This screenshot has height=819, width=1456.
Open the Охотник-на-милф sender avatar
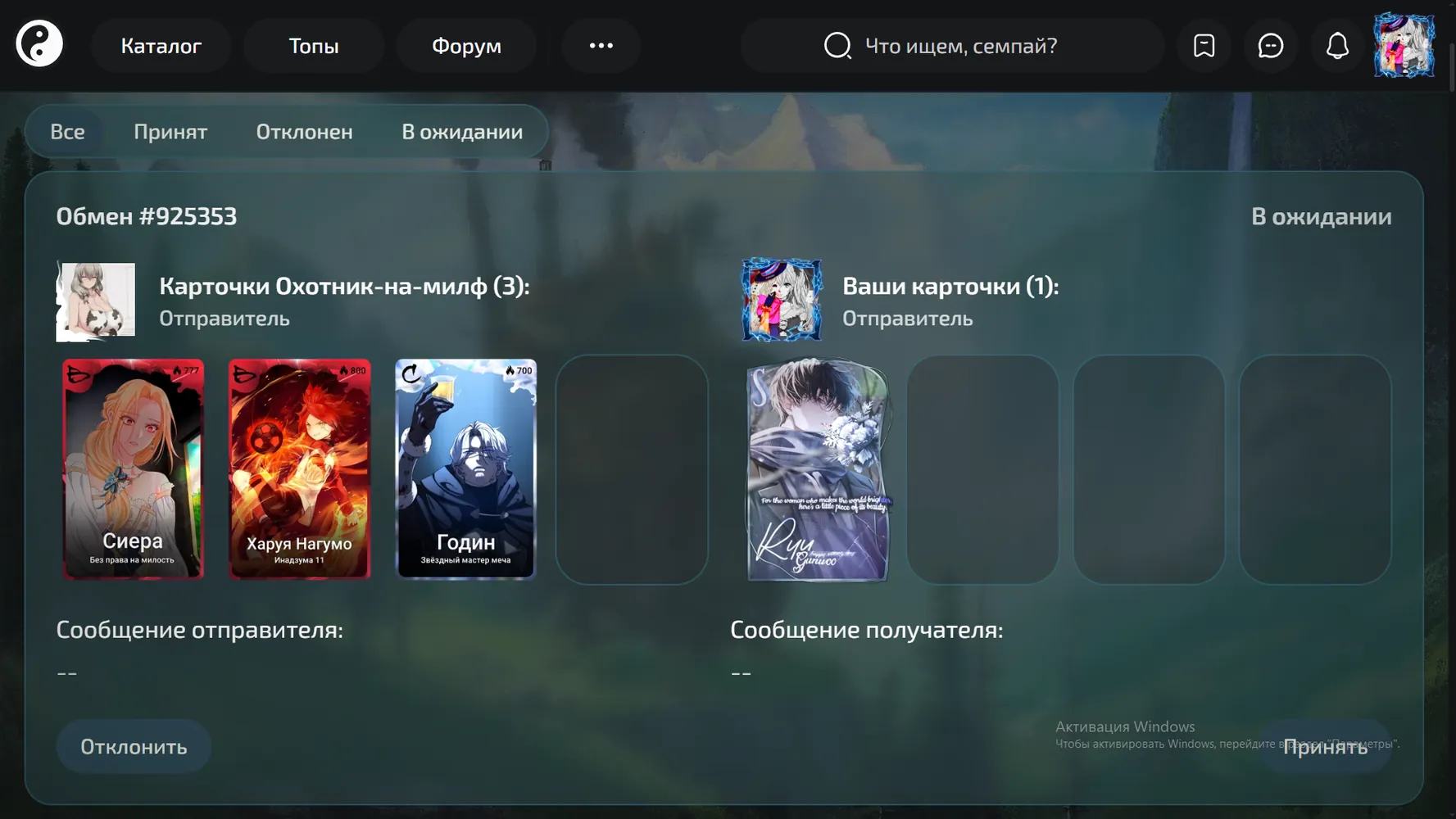click(95, 301)
